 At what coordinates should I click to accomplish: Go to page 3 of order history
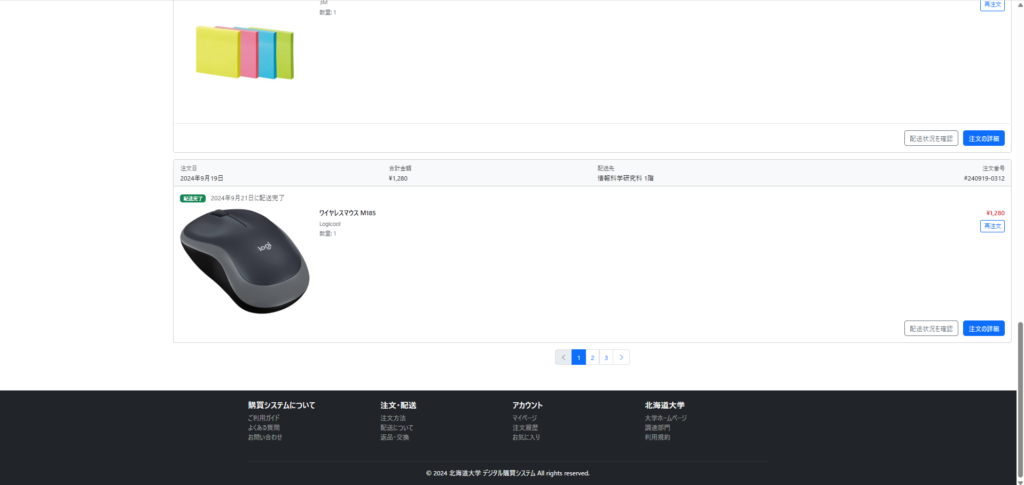tap(606, 357)
